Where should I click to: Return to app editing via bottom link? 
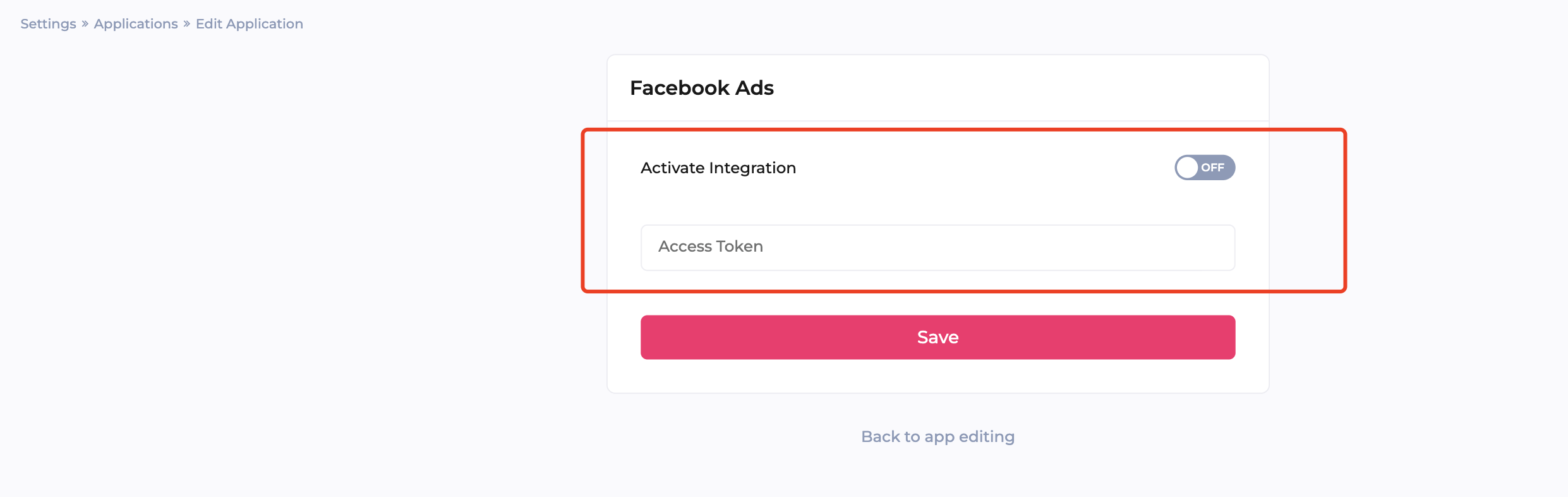point(938,437)
